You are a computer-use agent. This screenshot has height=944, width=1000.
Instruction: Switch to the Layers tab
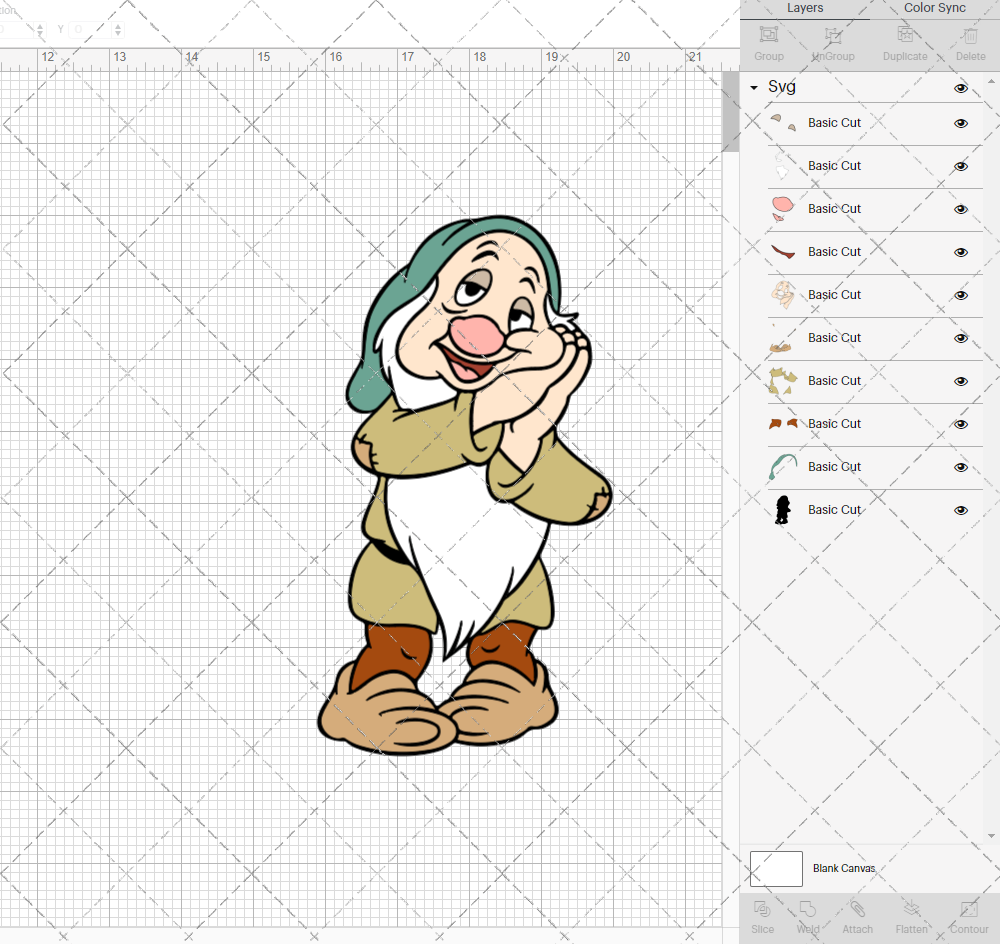805,8
